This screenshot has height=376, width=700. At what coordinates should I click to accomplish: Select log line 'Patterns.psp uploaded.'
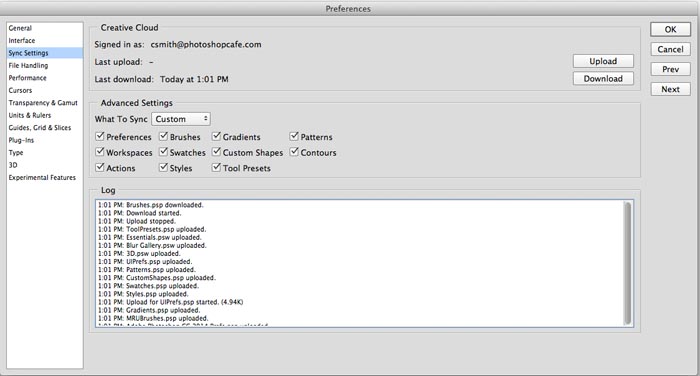(x=147, y=270)
